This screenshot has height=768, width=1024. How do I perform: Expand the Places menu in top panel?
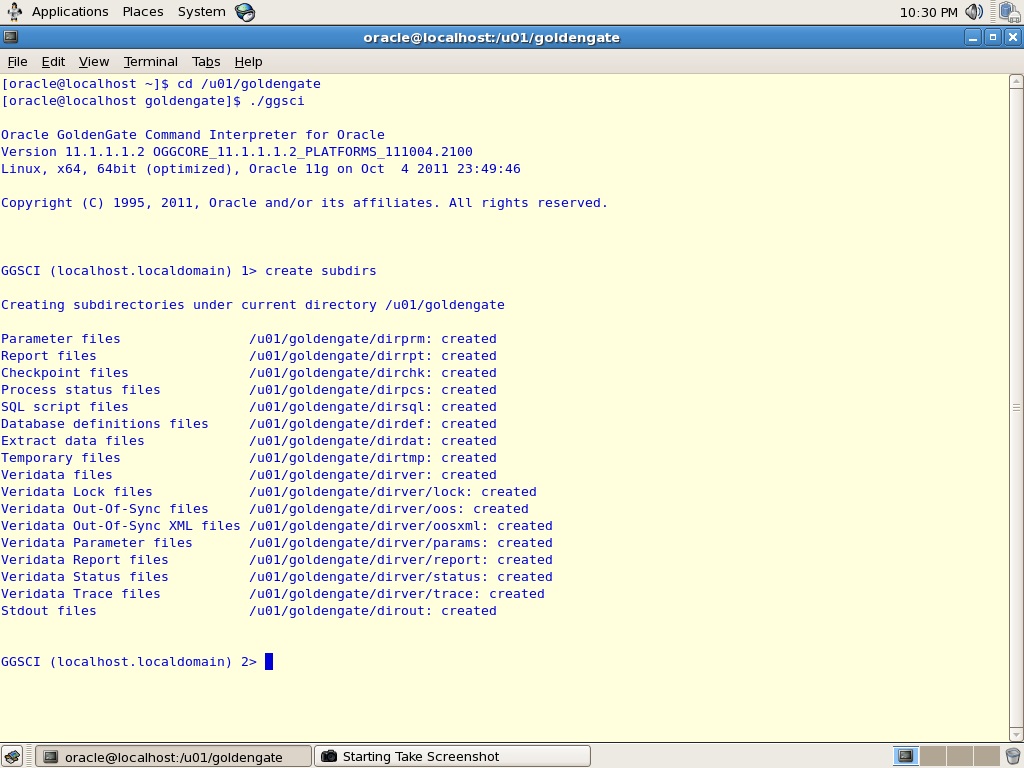point(143,12)
